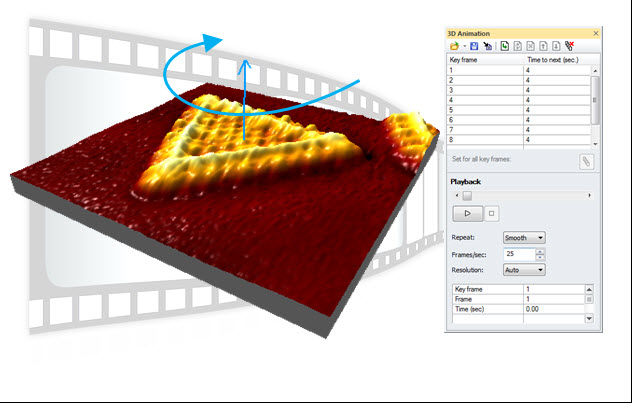Move key frame down icon
Image resolution: width=632 pixels, height=403 pixels.
556,46
